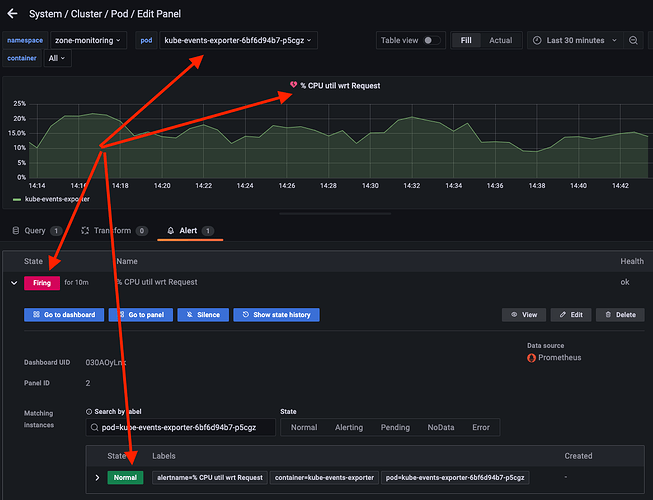Click the Go to panel button
Screen dimensions: 653x500
pyautogui.click(x=141, y=315)
